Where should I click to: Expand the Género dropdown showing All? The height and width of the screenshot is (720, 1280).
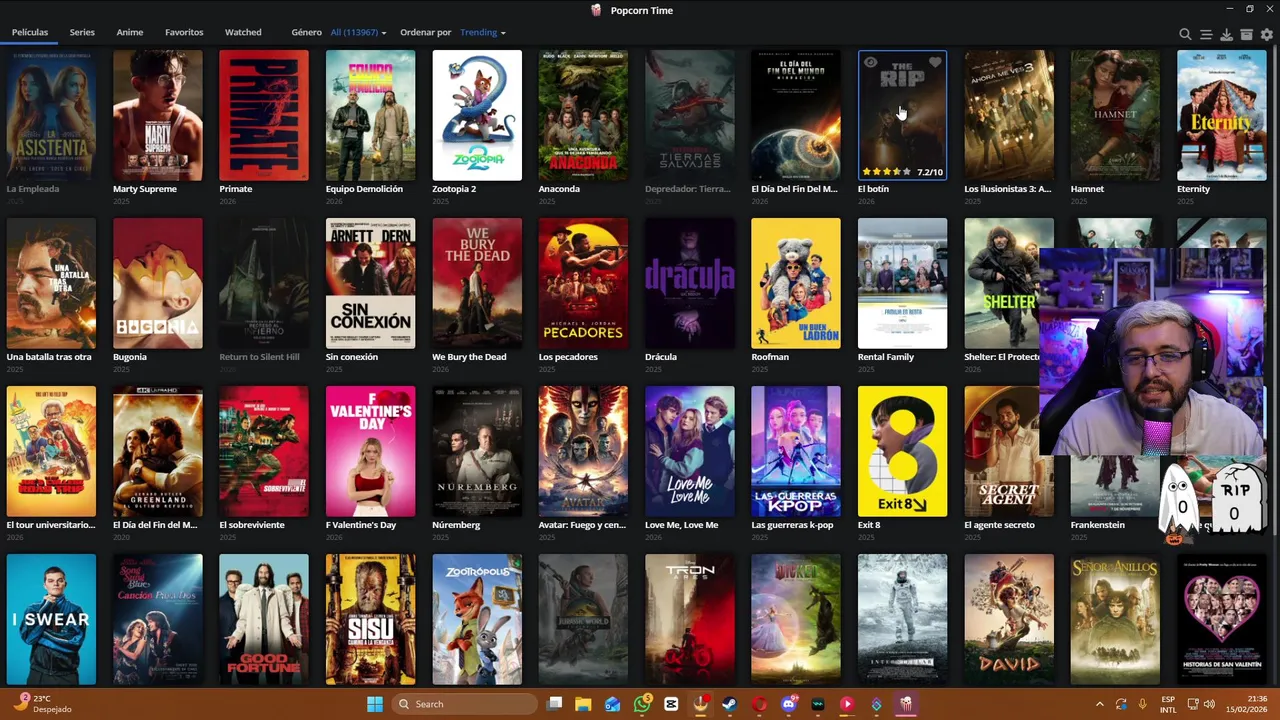(358, 32)
